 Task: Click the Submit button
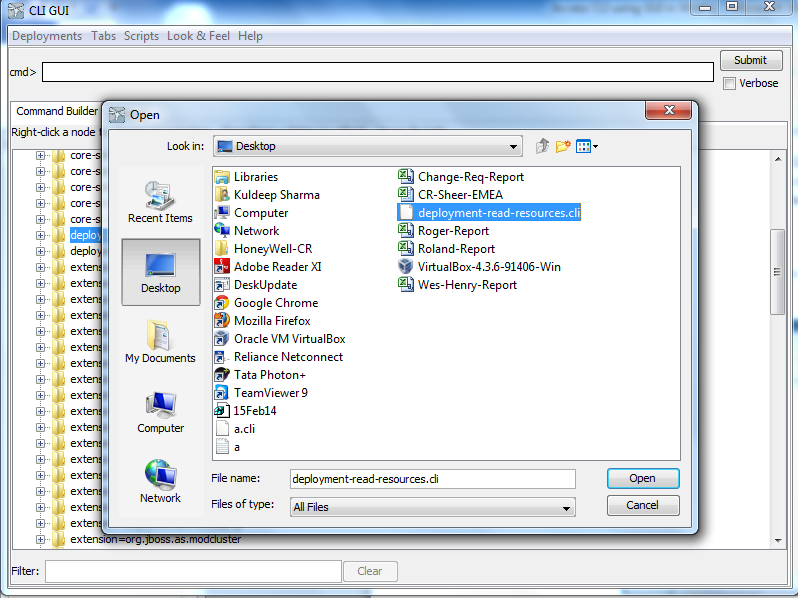pos(751,60)
